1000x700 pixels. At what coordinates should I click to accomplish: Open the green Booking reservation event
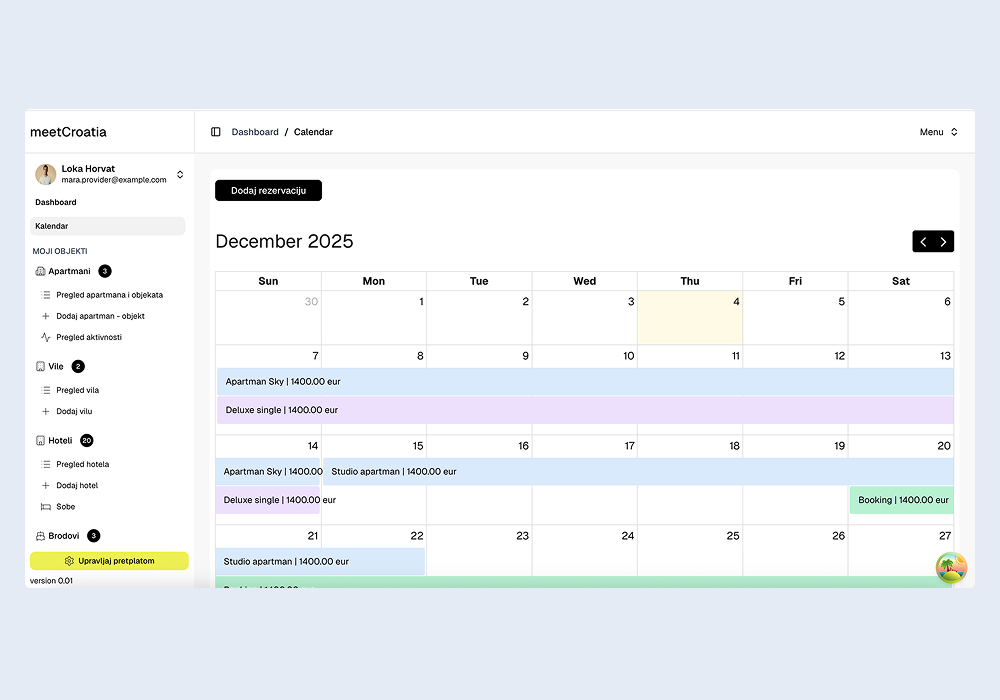pyautogui.click(x=902, y=500)
